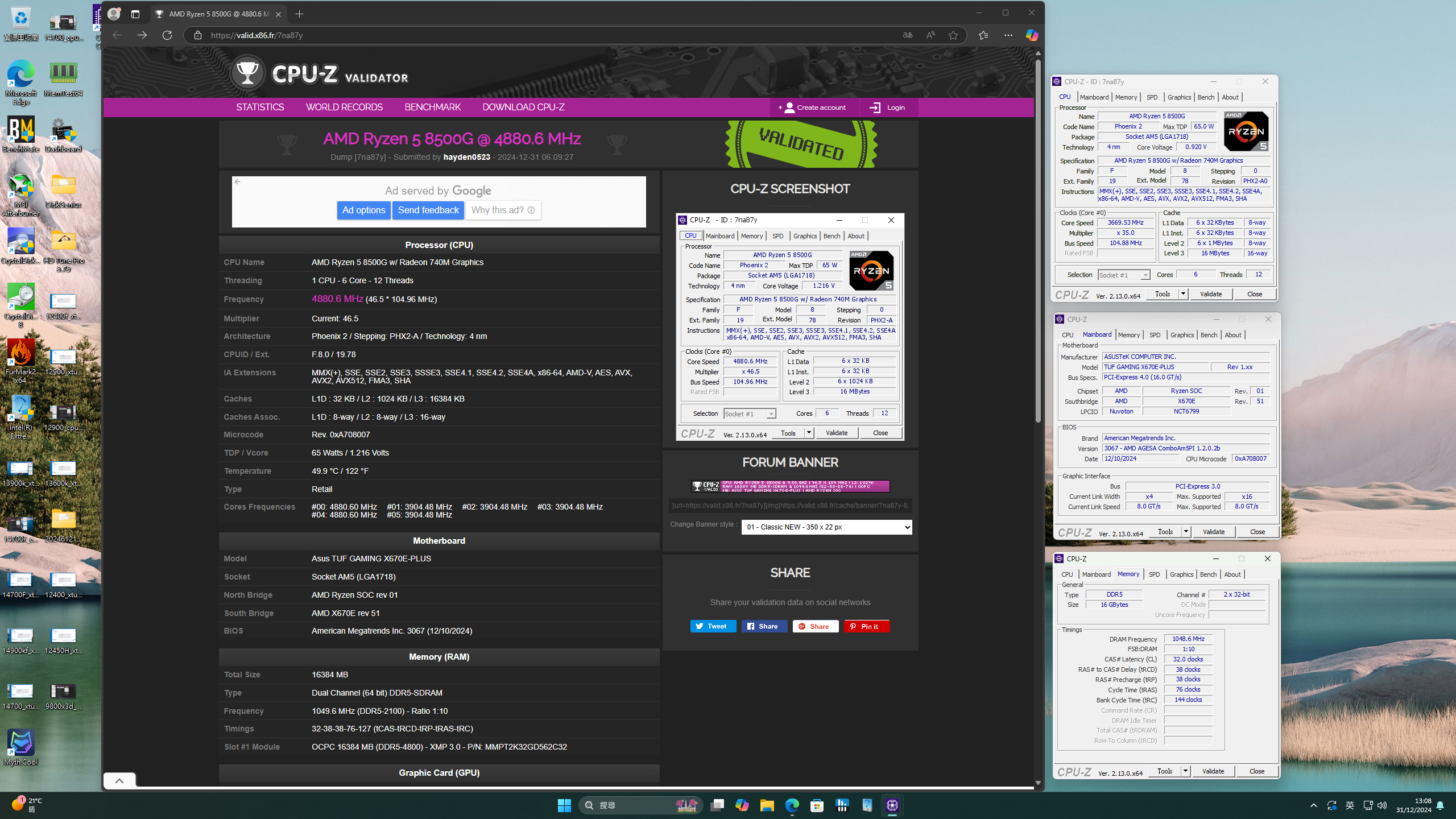Click forum banner preview image
Viewport: 1456px width, 819px height.
tap(791, 486)
